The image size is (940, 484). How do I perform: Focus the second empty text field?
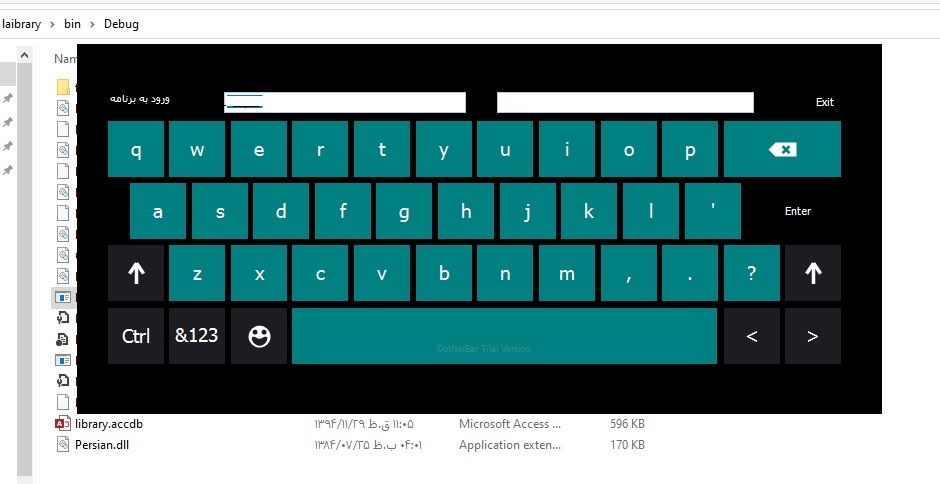pyautogui.click(x=625, y=103)
